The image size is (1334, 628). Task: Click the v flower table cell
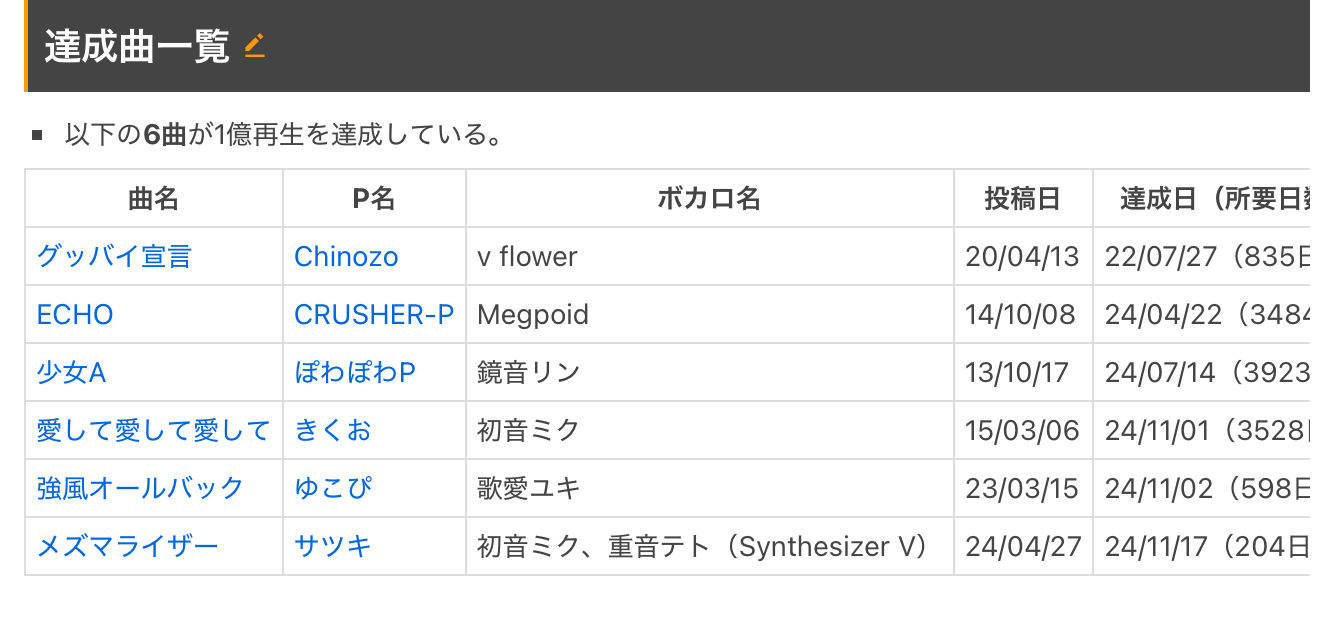point(710,257)
